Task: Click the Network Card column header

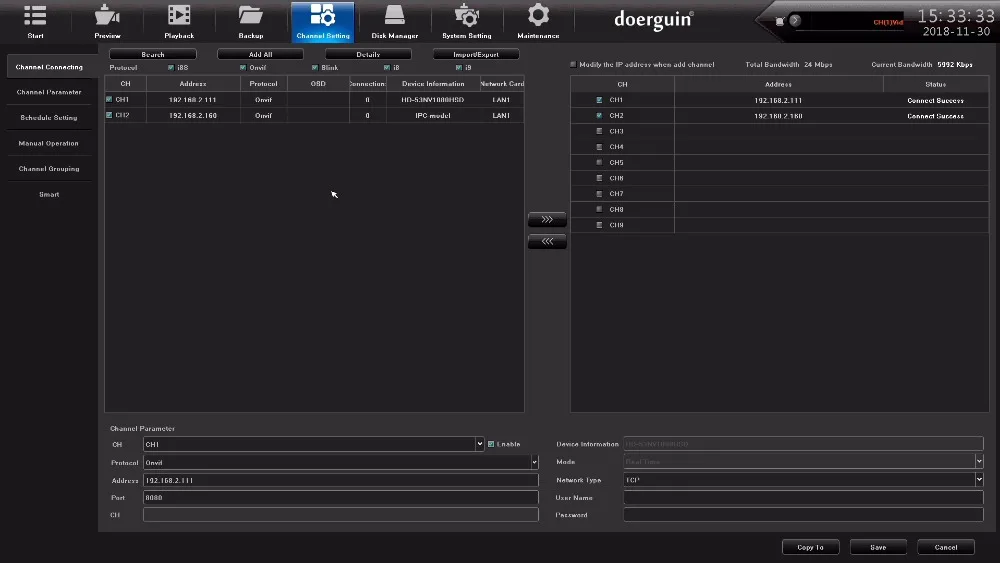Action: (502, 84)
